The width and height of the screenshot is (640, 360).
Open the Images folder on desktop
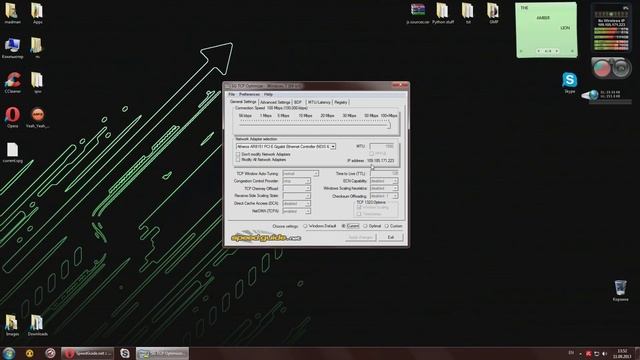12,324
